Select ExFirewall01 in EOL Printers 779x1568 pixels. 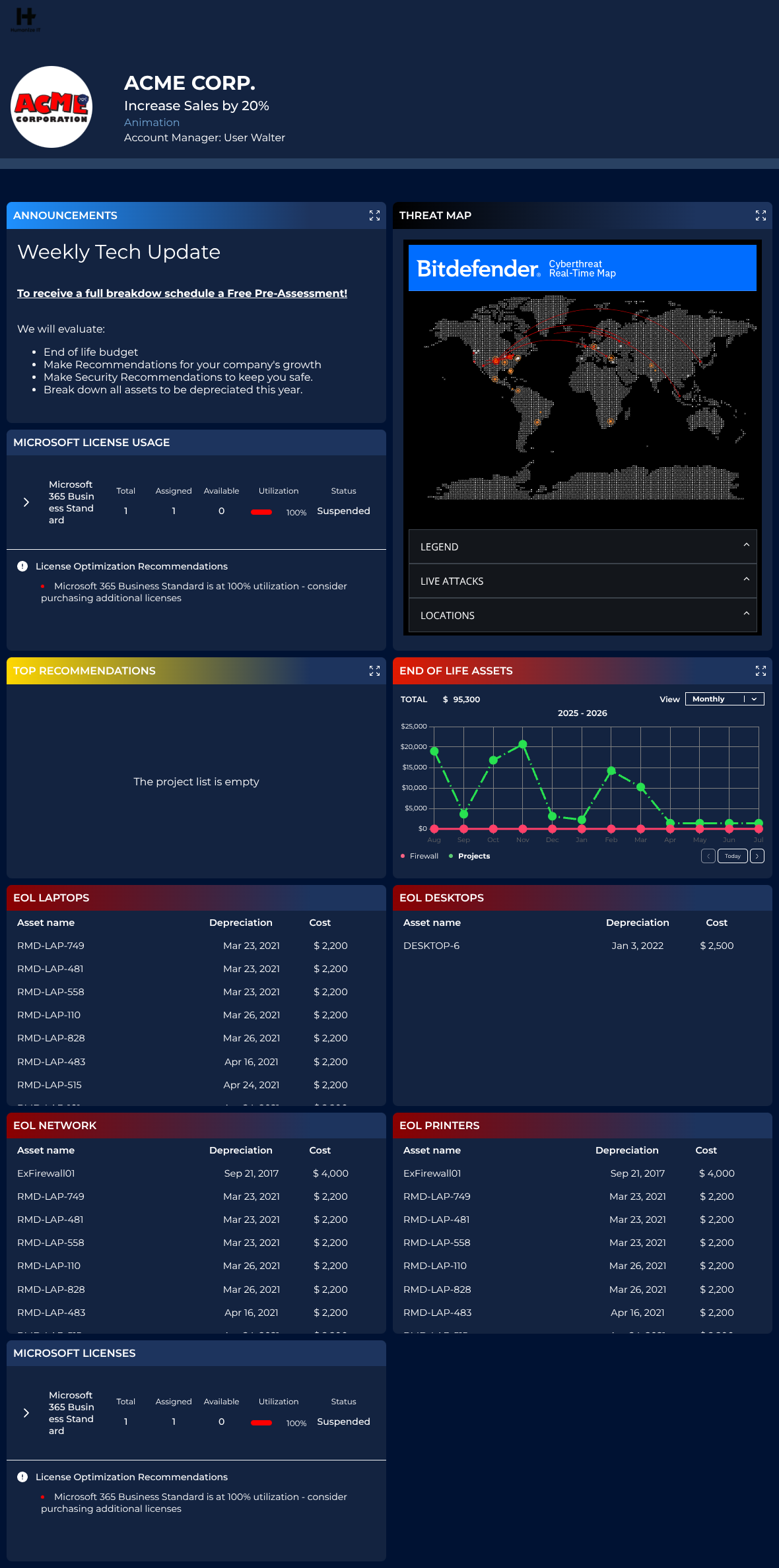point(432,1173)
